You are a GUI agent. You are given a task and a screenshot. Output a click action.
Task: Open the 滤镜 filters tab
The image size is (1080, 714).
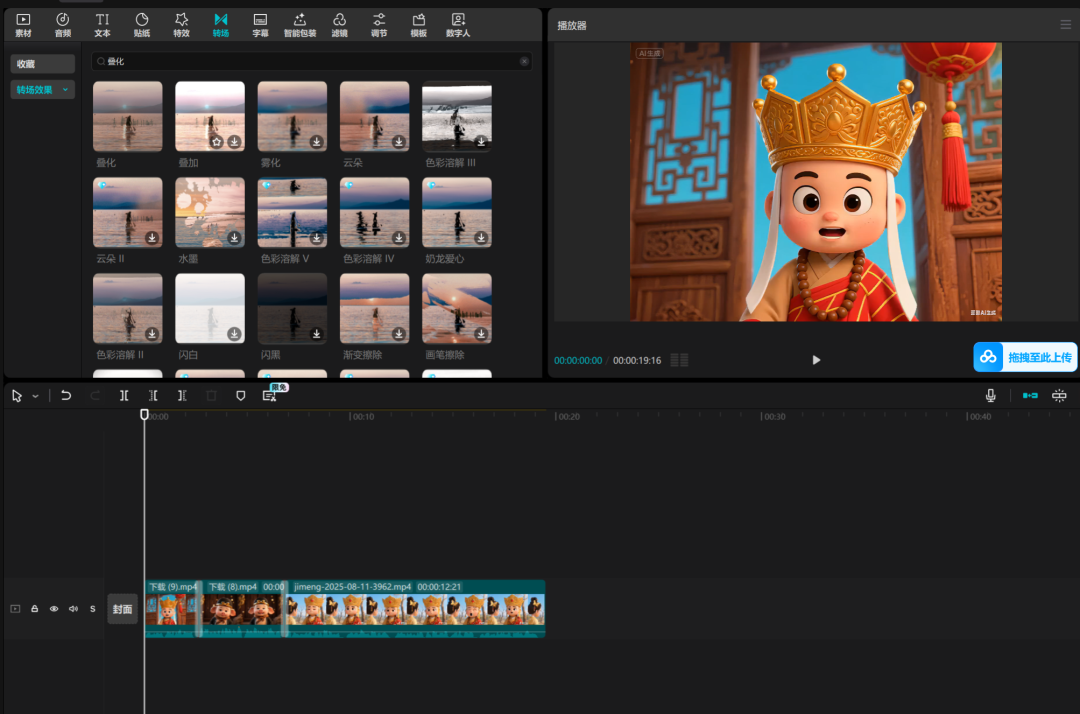tap(340, 25)
